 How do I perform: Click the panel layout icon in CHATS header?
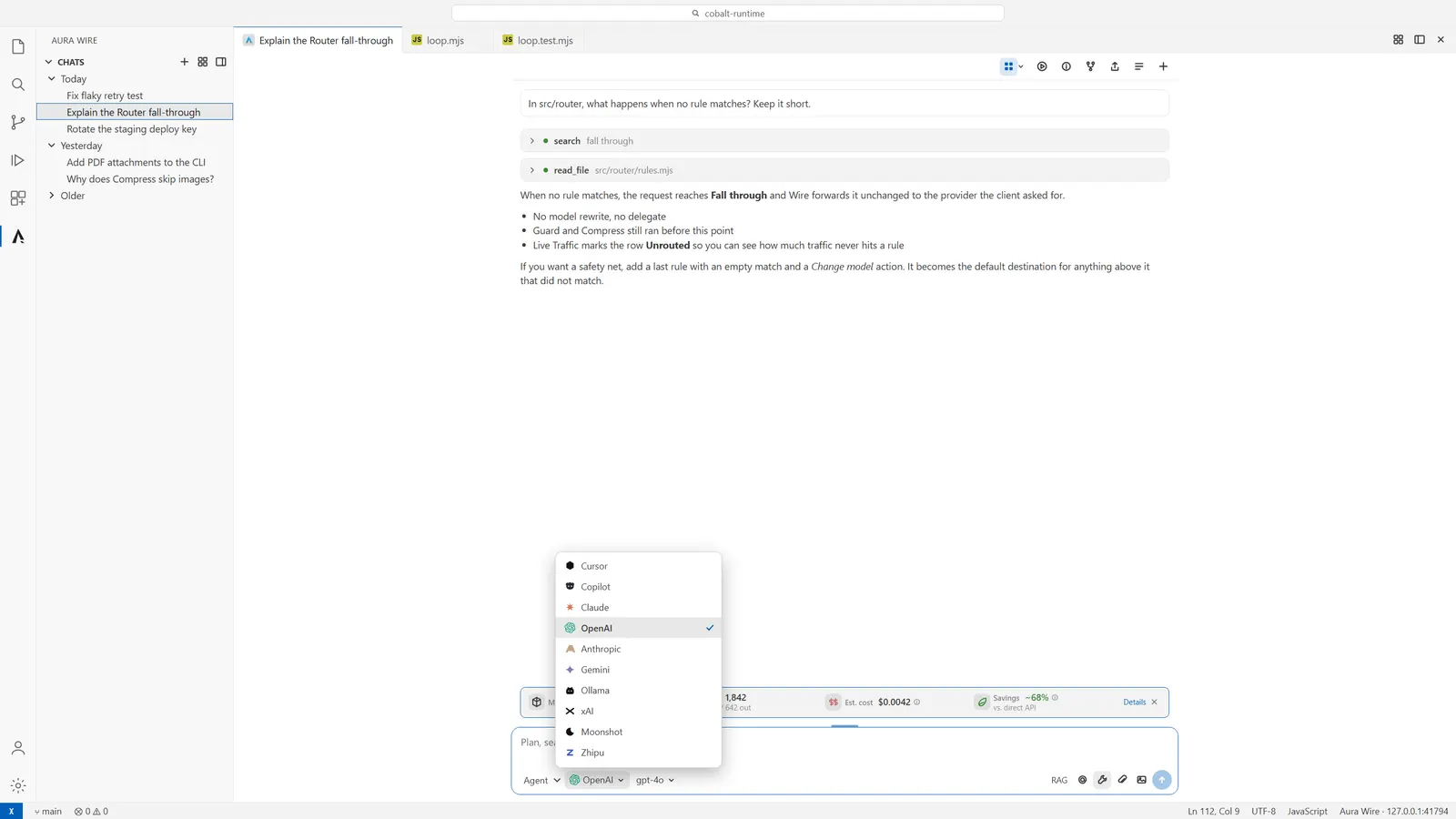(220, 62)
